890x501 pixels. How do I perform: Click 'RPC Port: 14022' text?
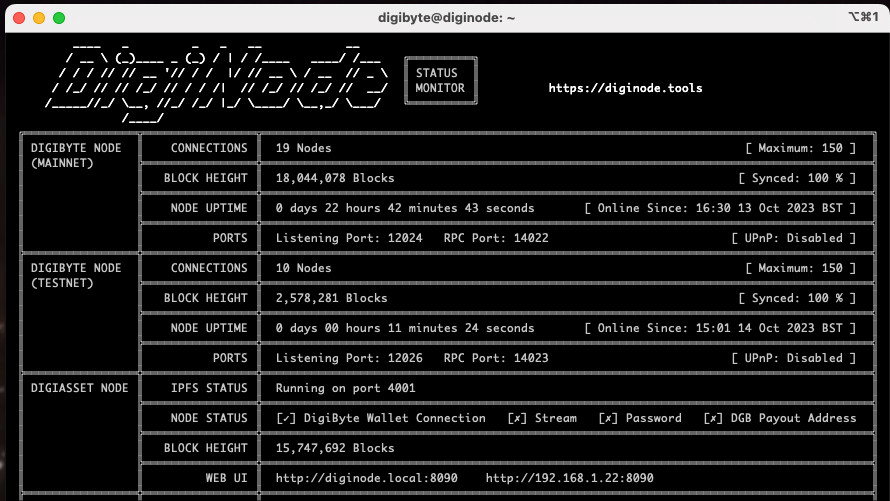click(496, 238)
